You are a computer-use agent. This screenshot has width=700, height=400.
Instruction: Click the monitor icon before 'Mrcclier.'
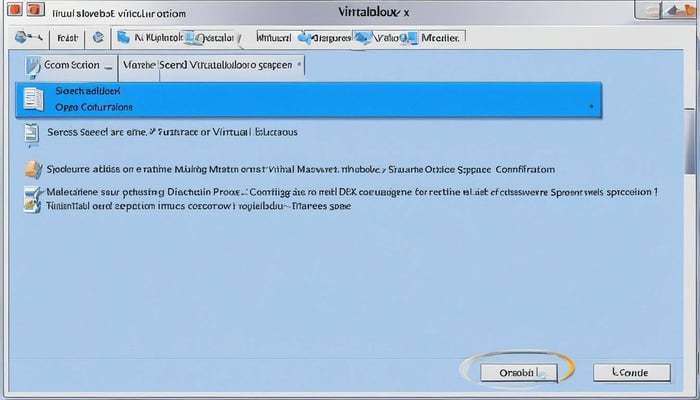coord(411,38)
